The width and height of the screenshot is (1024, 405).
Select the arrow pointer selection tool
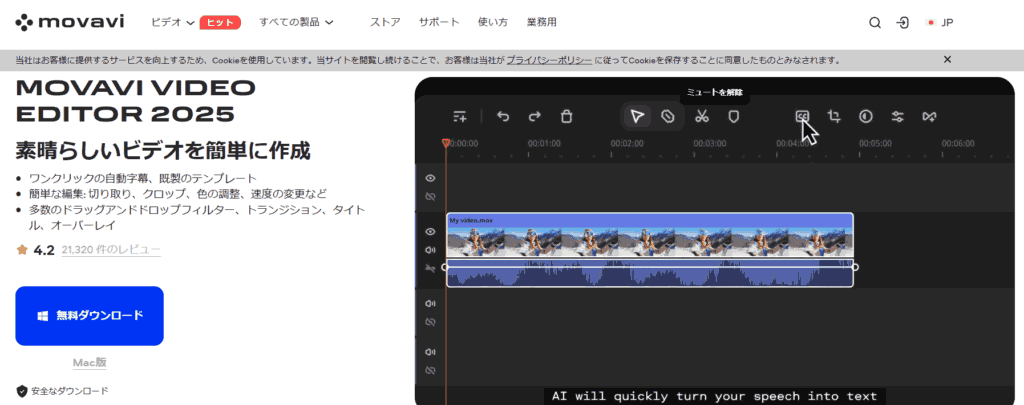pyautogui.click(x=637, y=116)
